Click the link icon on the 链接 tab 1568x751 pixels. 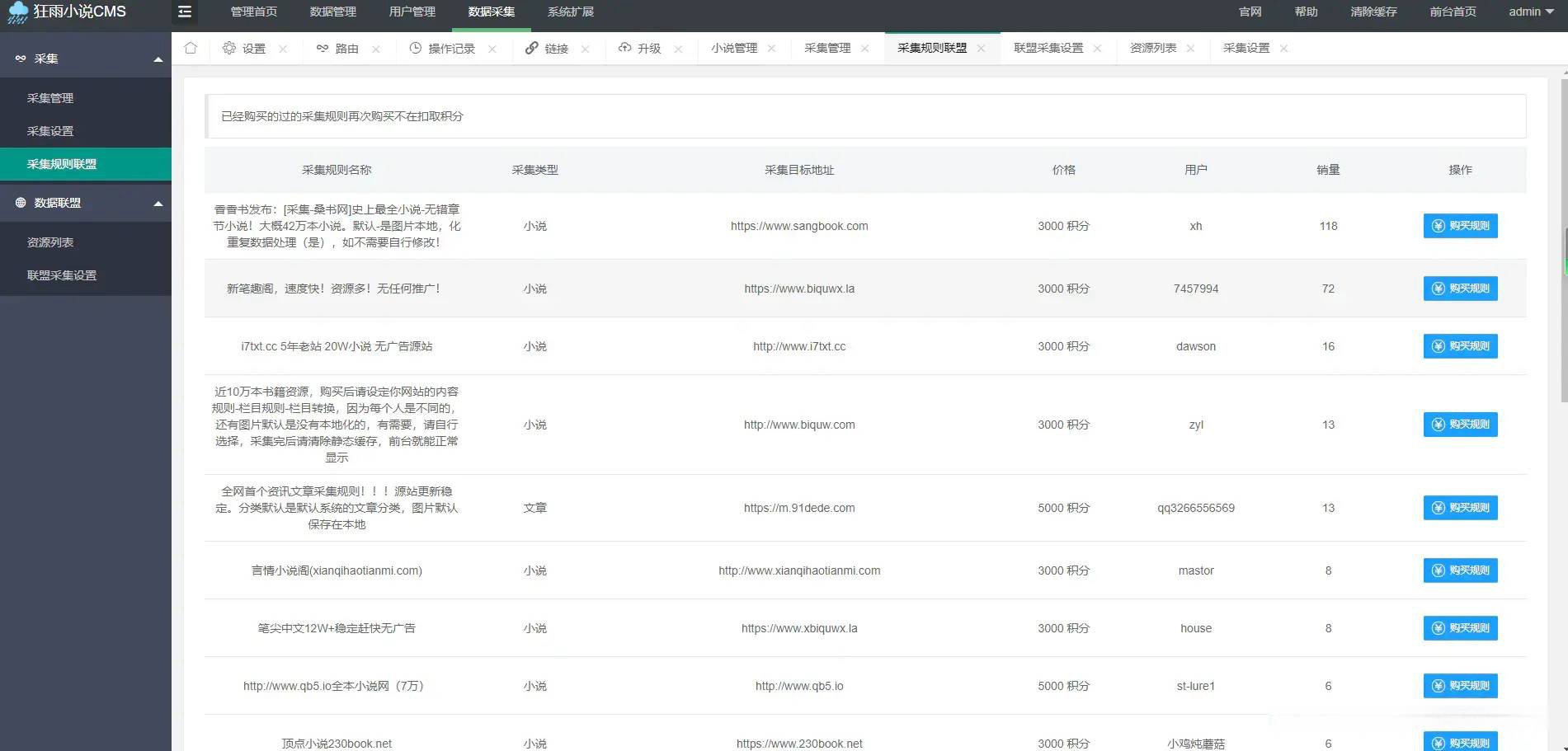pos(532,48)
